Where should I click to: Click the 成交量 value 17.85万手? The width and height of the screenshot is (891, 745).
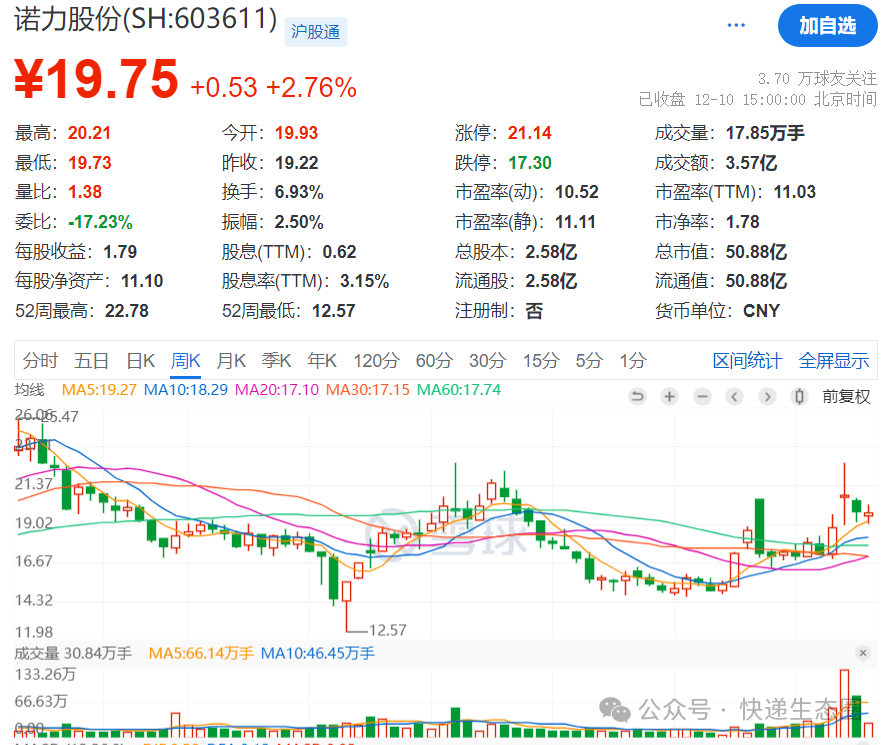point(765,133)
